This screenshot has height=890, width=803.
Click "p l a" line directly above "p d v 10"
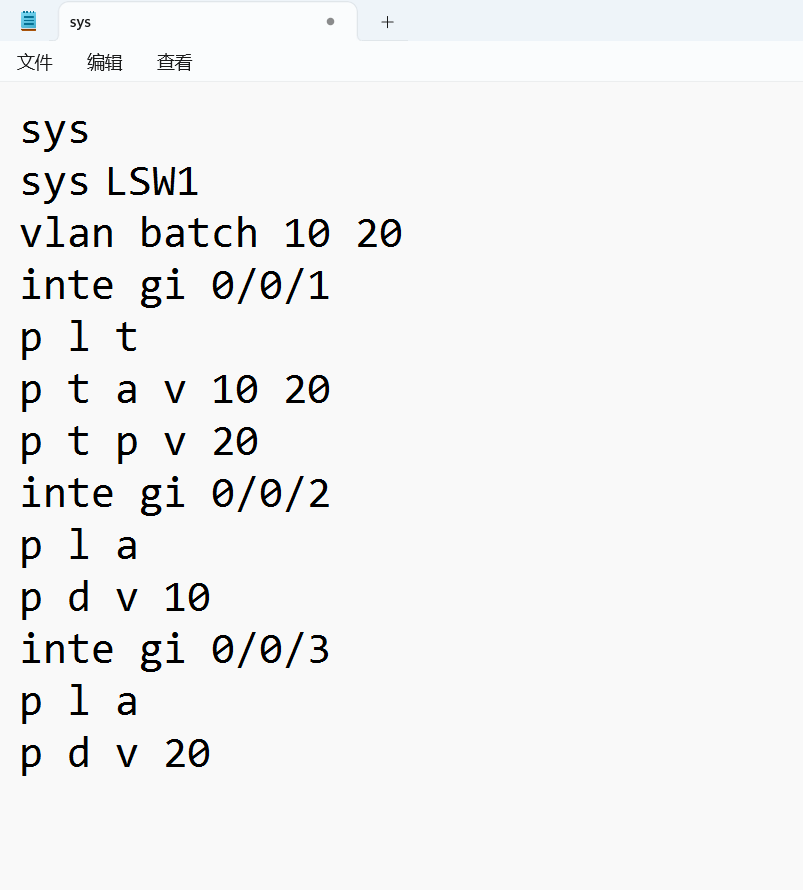79,547
